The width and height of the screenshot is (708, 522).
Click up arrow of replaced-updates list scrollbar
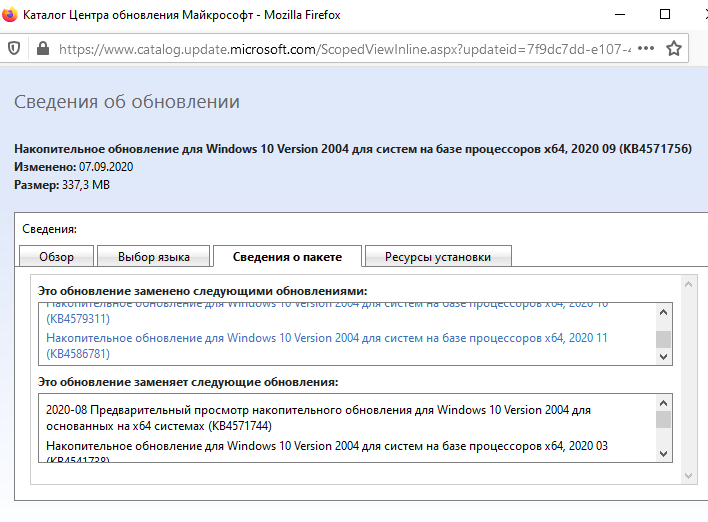coord(663,403)
